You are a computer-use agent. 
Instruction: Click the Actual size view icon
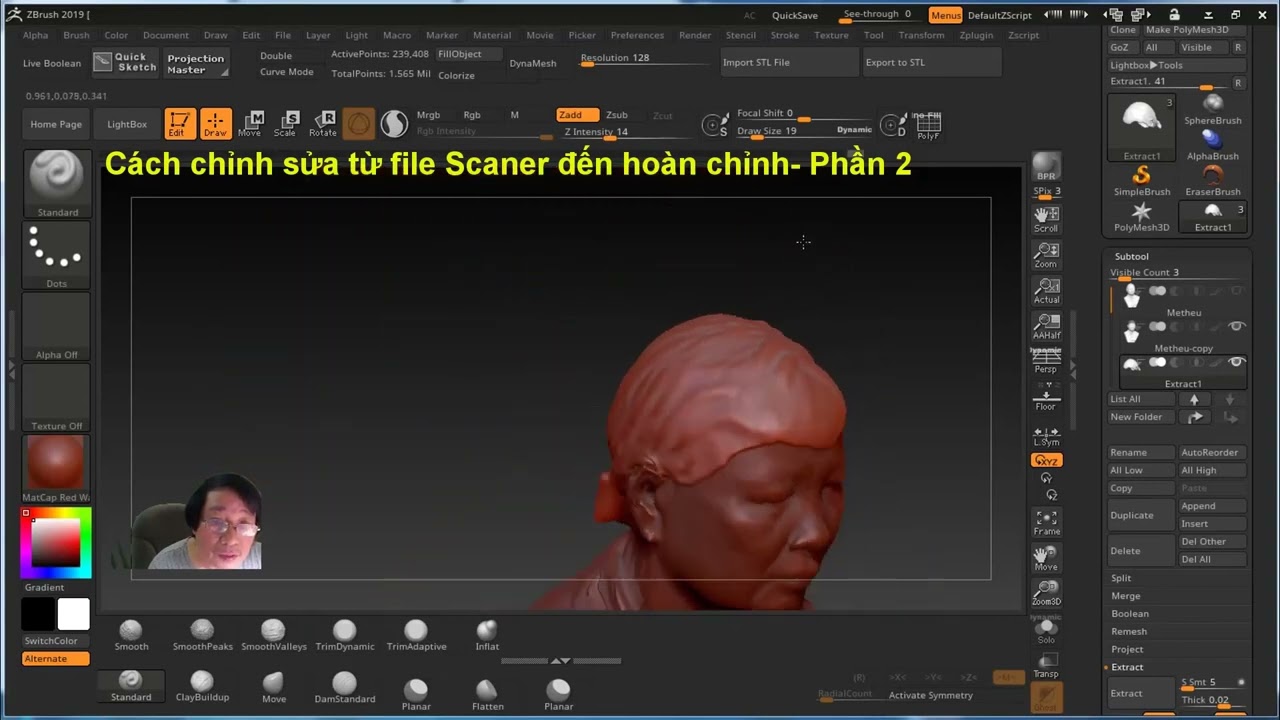point(1046,291)
